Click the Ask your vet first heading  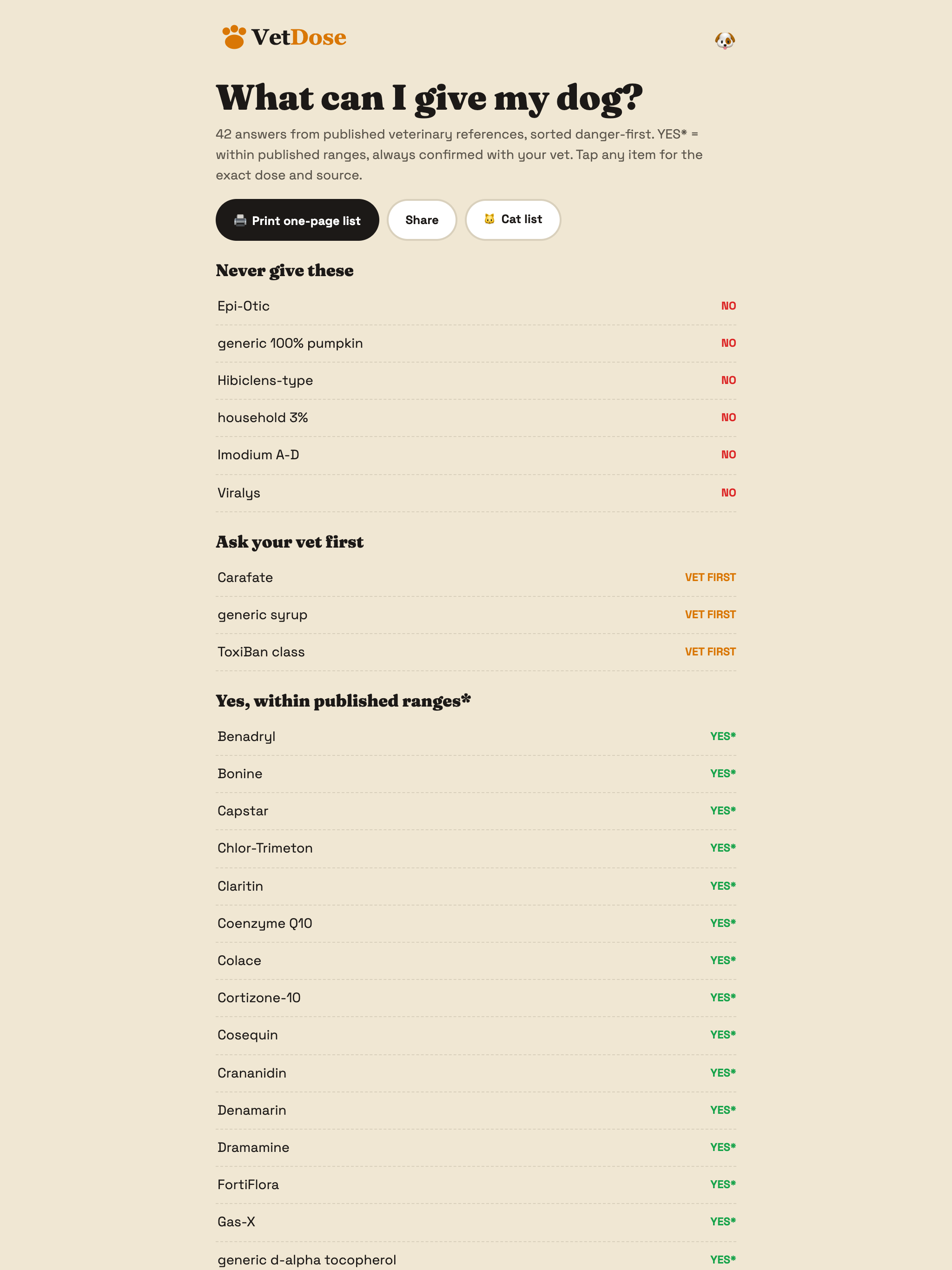[x=290, y=542]
